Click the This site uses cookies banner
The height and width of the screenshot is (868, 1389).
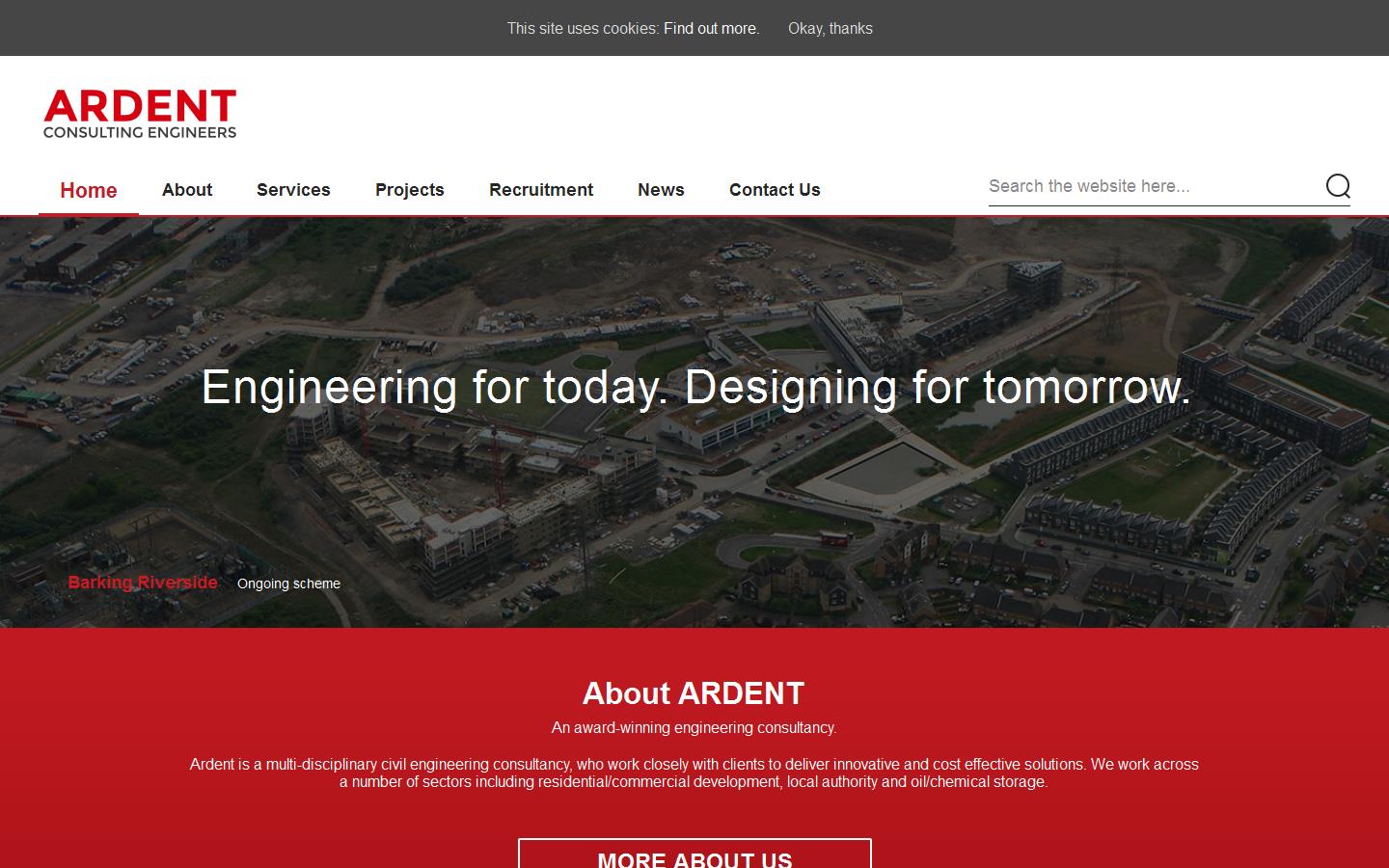tap(583, 28)
